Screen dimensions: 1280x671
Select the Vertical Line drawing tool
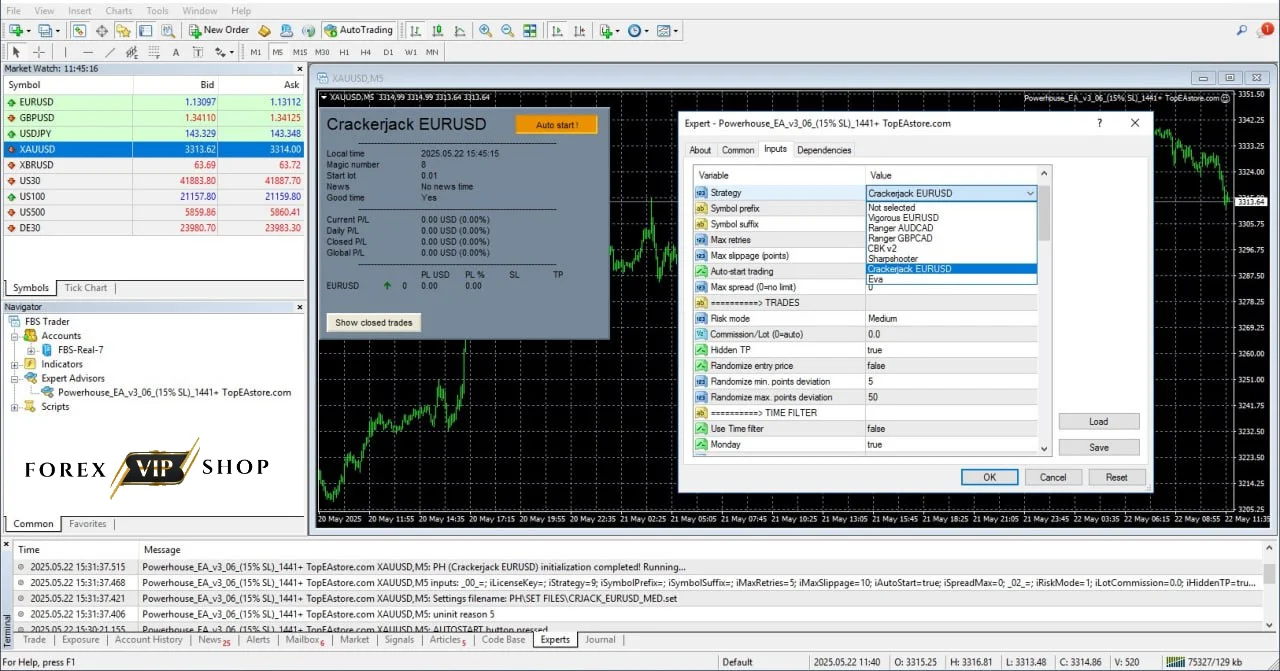click(66, 52)
